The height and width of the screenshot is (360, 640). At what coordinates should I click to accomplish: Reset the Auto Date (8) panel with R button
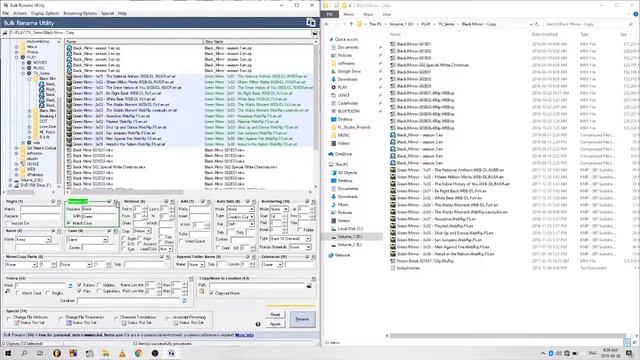click(x=254, y=202)
